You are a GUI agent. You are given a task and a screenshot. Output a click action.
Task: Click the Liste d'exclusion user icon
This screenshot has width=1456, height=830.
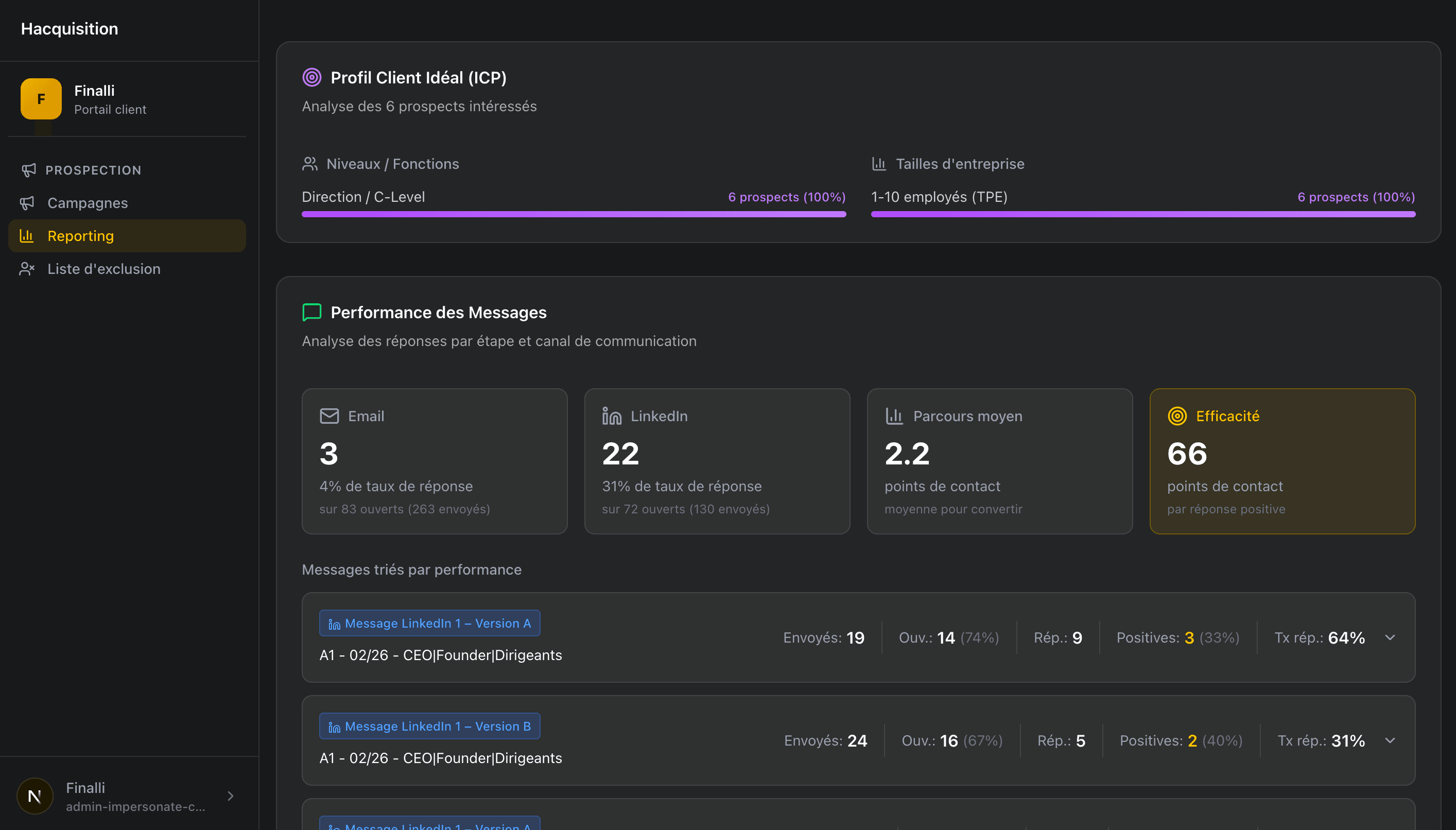(27, 268)
